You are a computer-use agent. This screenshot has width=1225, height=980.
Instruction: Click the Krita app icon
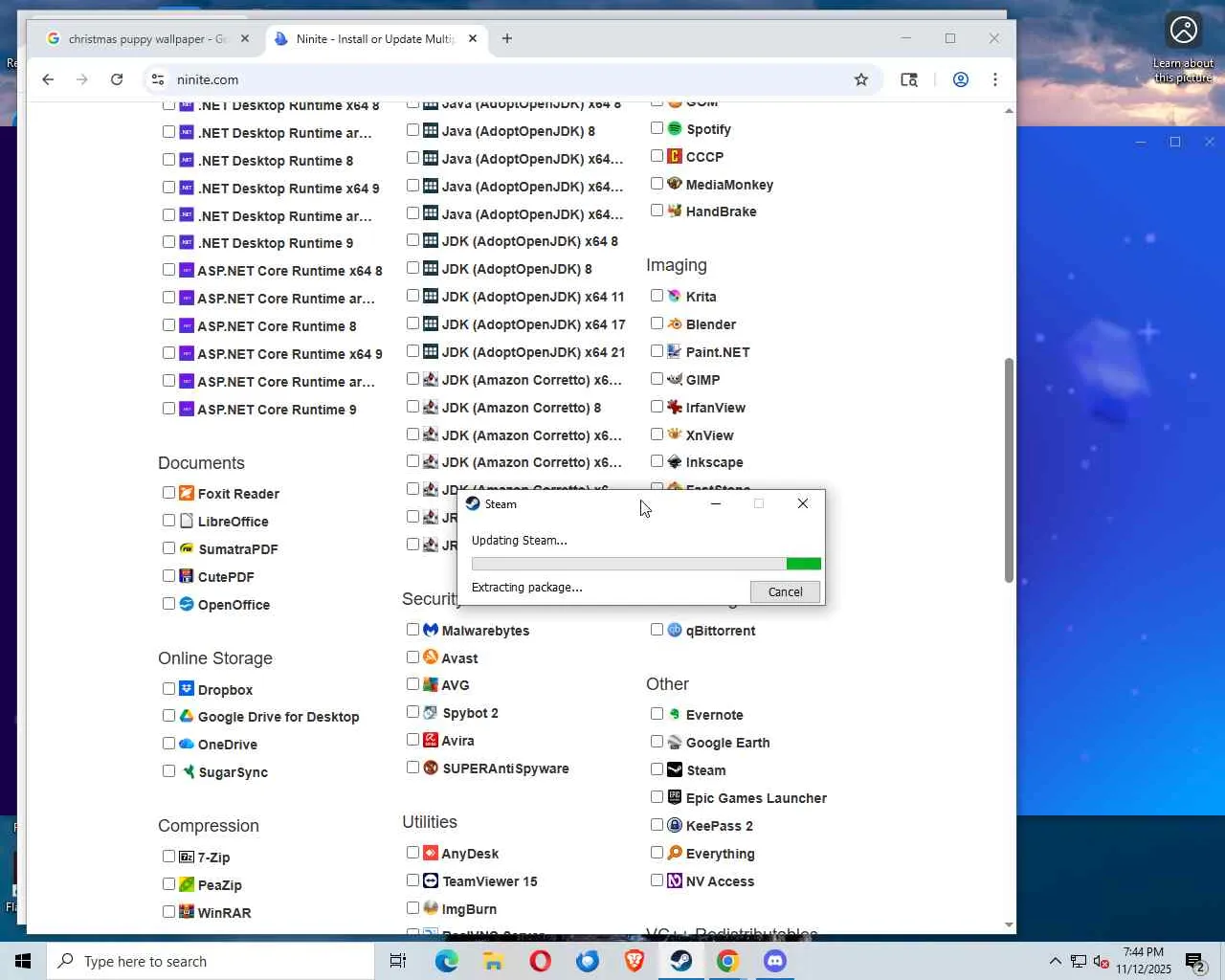point(675,296)
